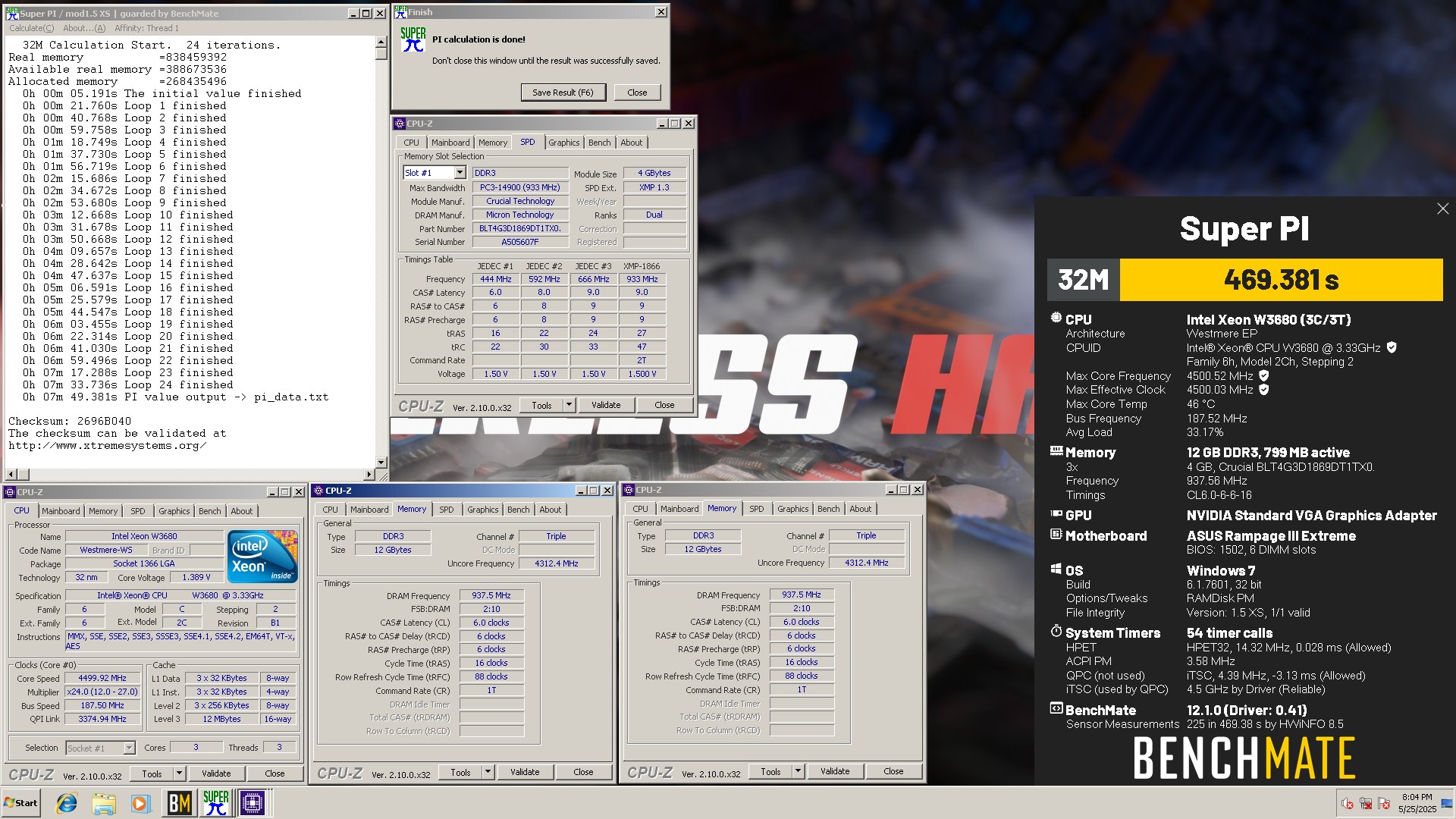Click the xtremesystems.org URL text
1456x819 pixels.
click(107, 445)
